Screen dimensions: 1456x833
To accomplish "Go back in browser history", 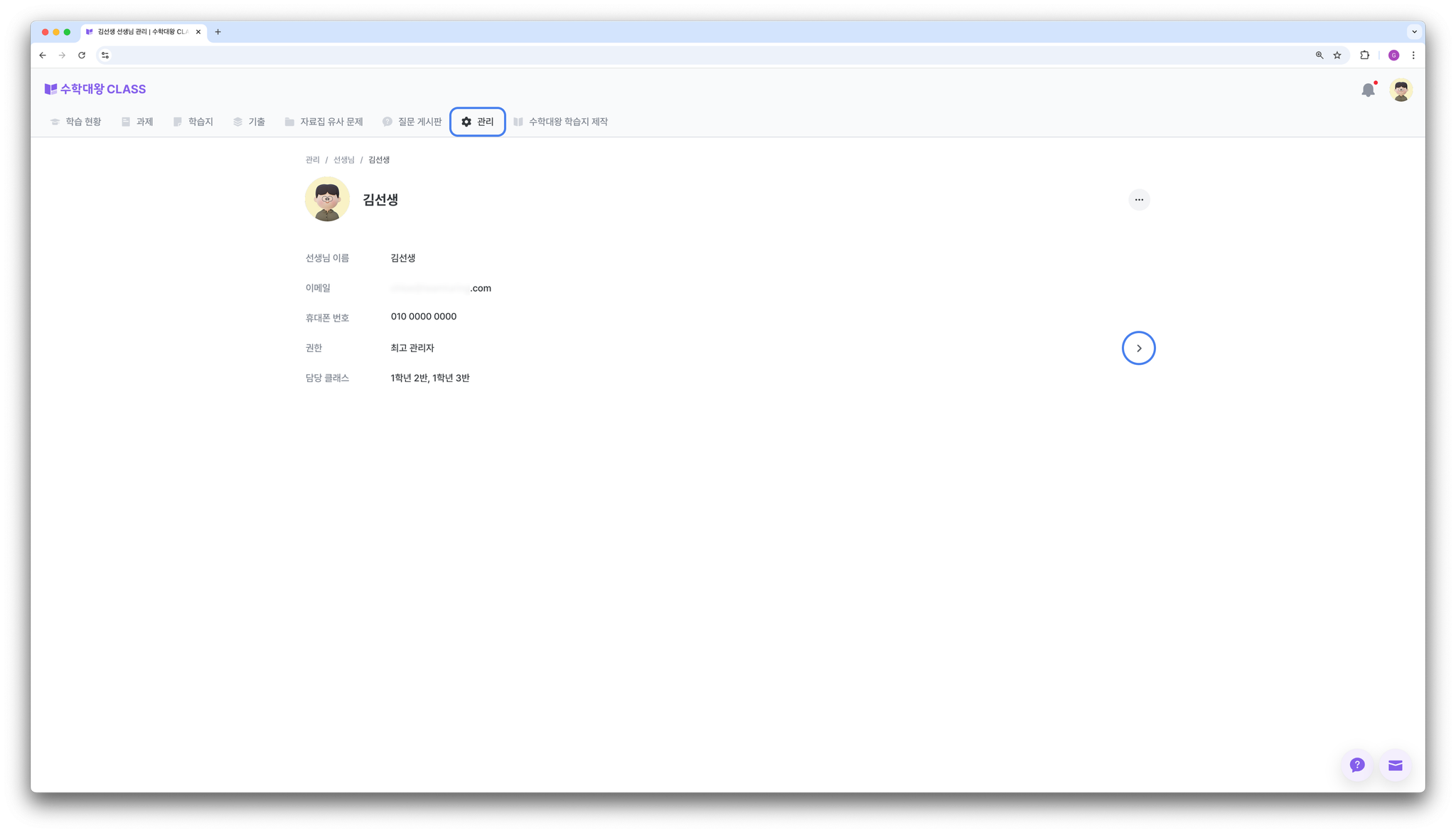I will coord(43,55).
